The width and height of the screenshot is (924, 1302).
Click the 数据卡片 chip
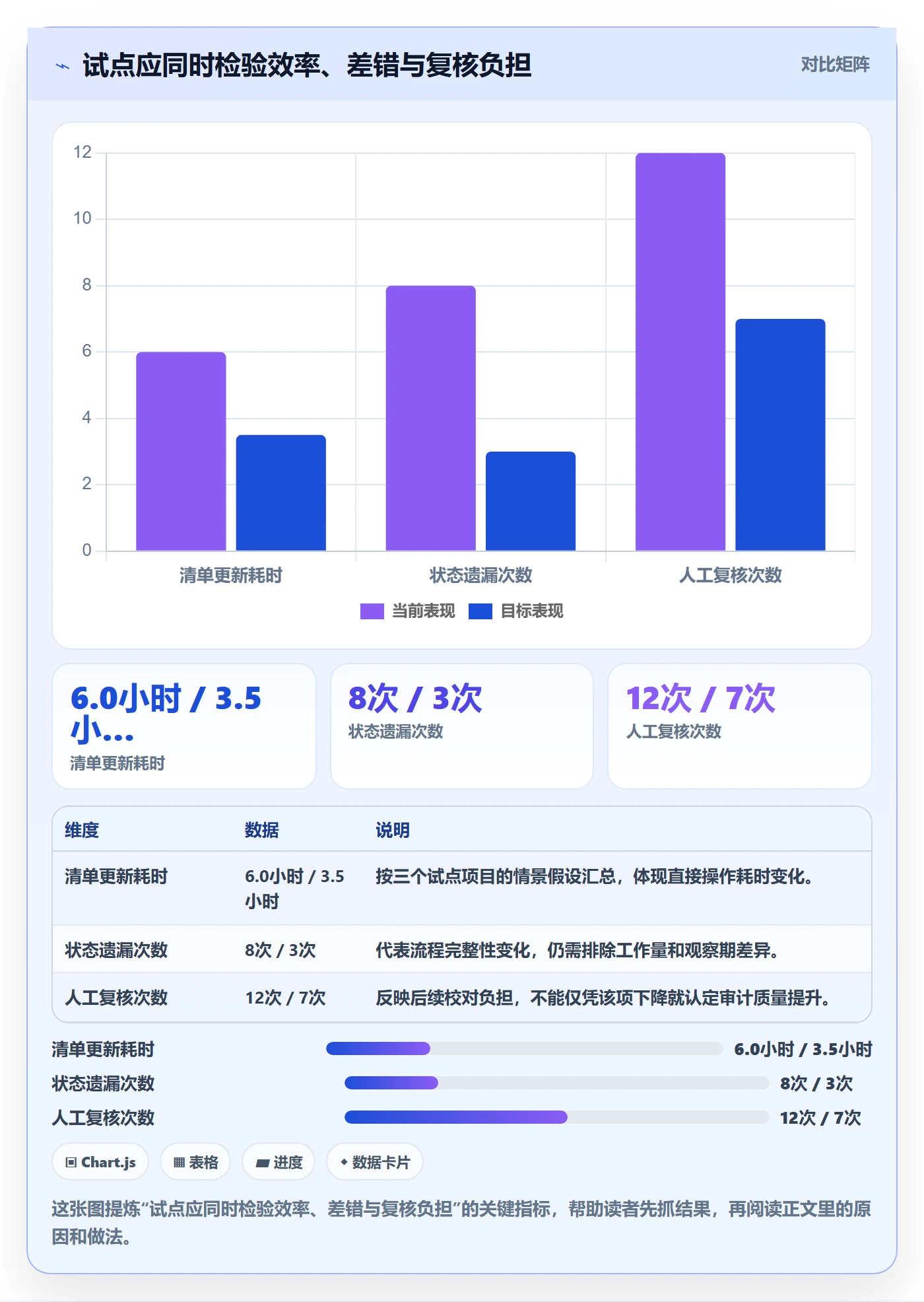(x=375, y=1162)
